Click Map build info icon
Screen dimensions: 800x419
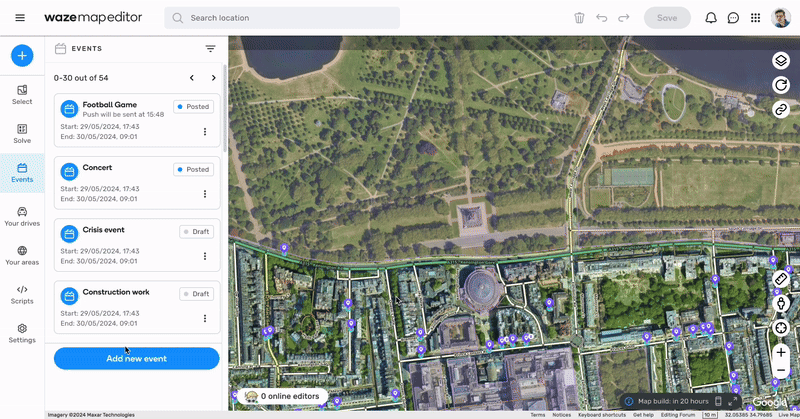point(629,401)
